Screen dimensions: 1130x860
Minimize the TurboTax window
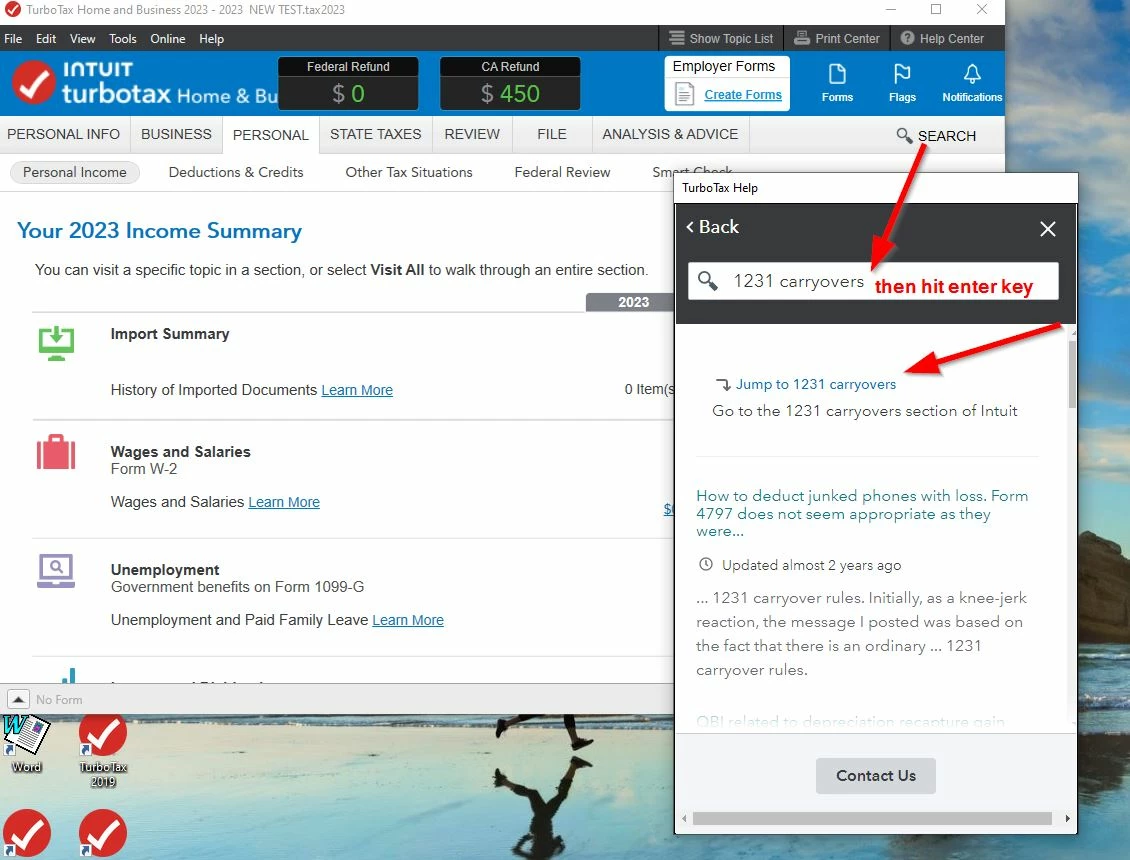(x=891, y=9)
